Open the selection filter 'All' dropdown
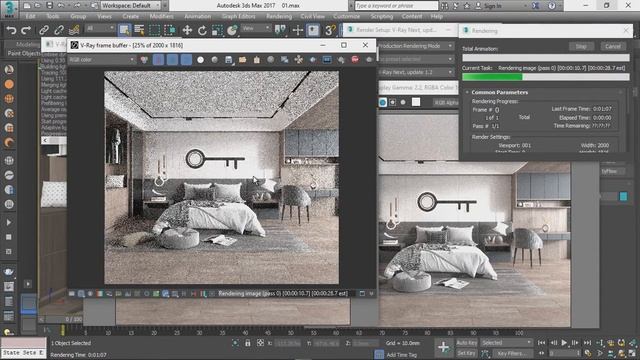 pyautogui.click(x=100, y=28)
